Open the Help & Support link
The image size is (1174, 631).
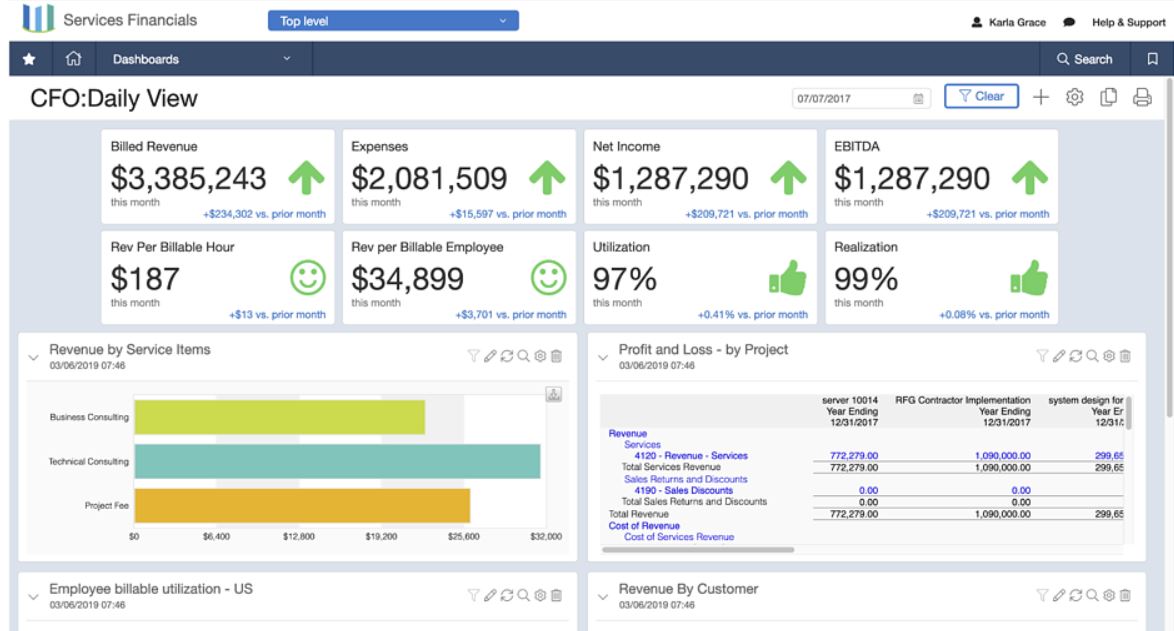pyautogui.click(x=1128, y=21)
